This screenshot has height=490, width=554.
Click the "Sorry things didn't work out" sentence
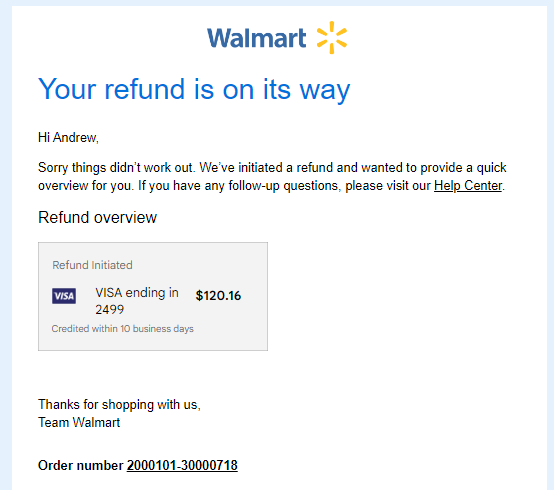pos(116,167)
